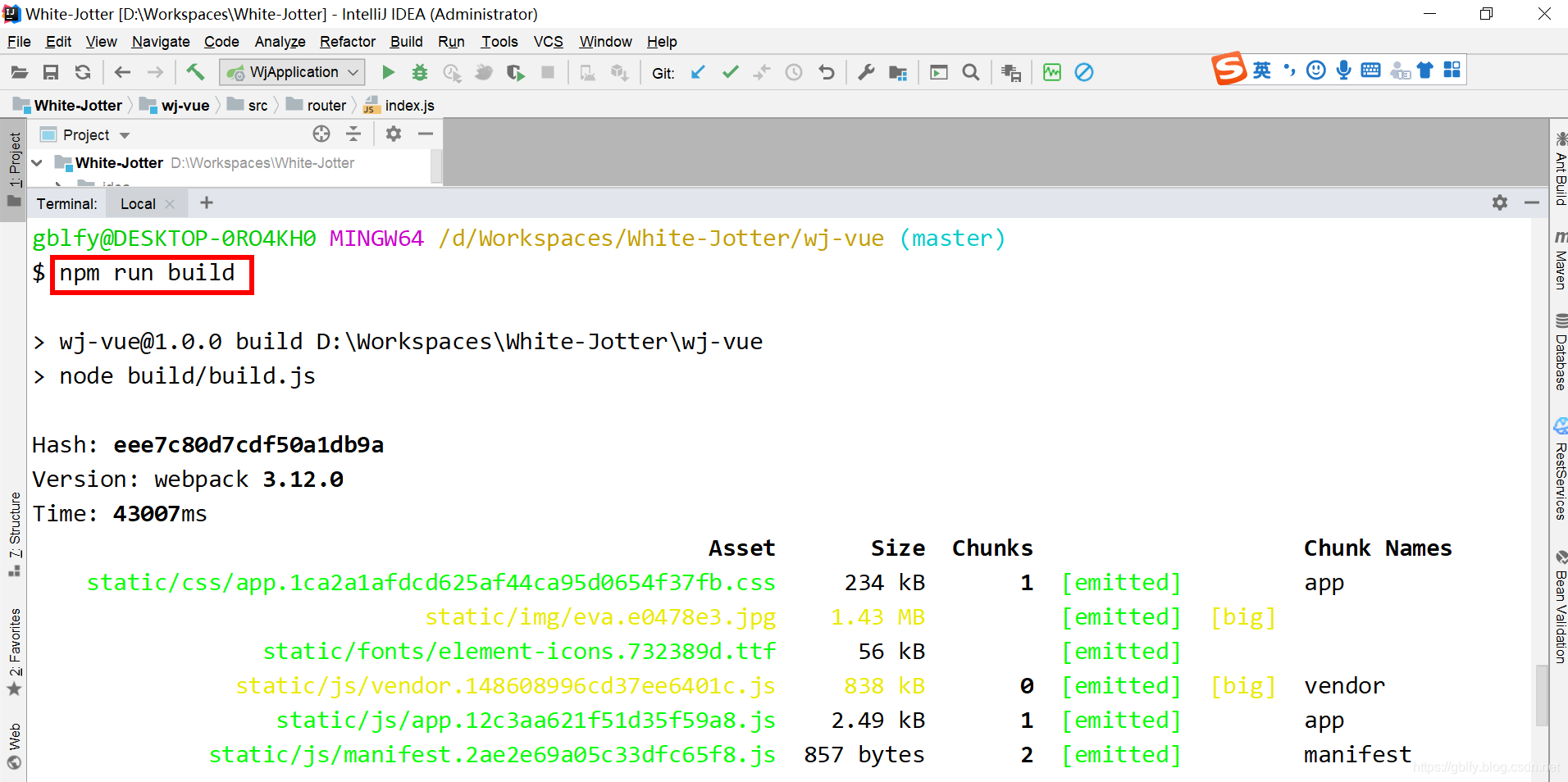1568x782 pixels.
Task: Open the Refactor menu
Action: (348, 42)
